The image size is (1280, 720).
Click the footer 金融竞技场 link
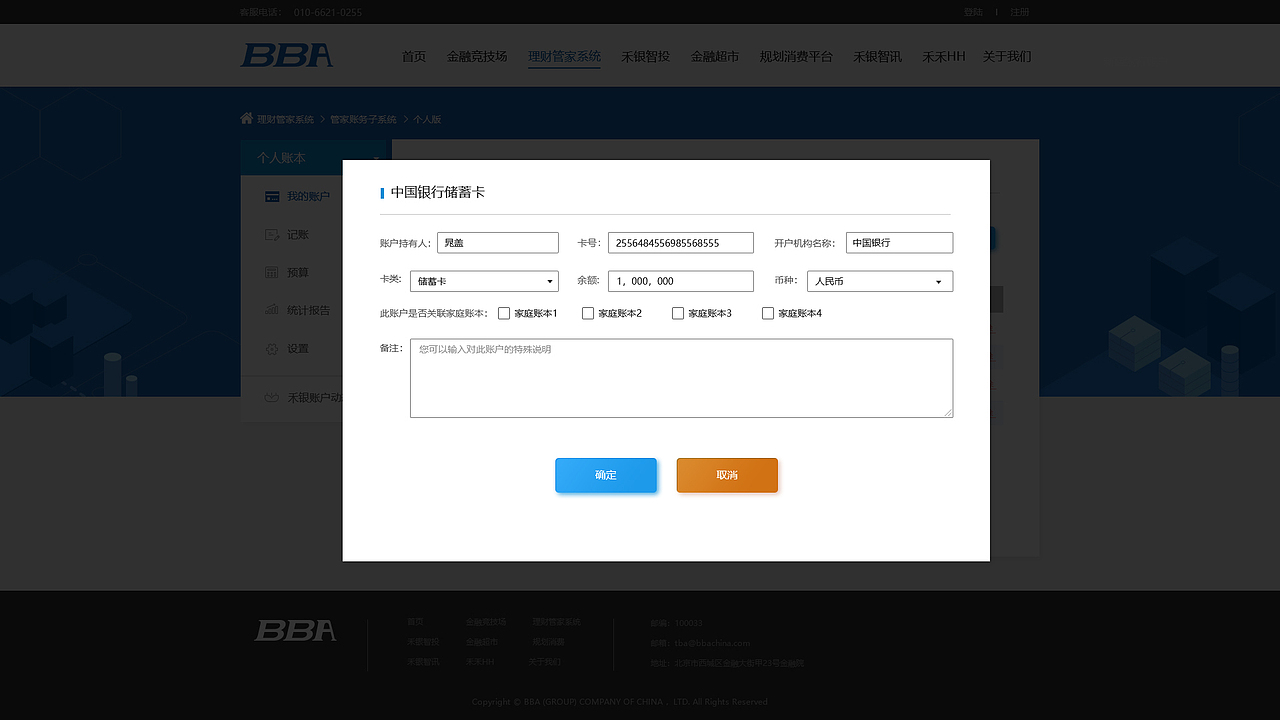point(486,622)
